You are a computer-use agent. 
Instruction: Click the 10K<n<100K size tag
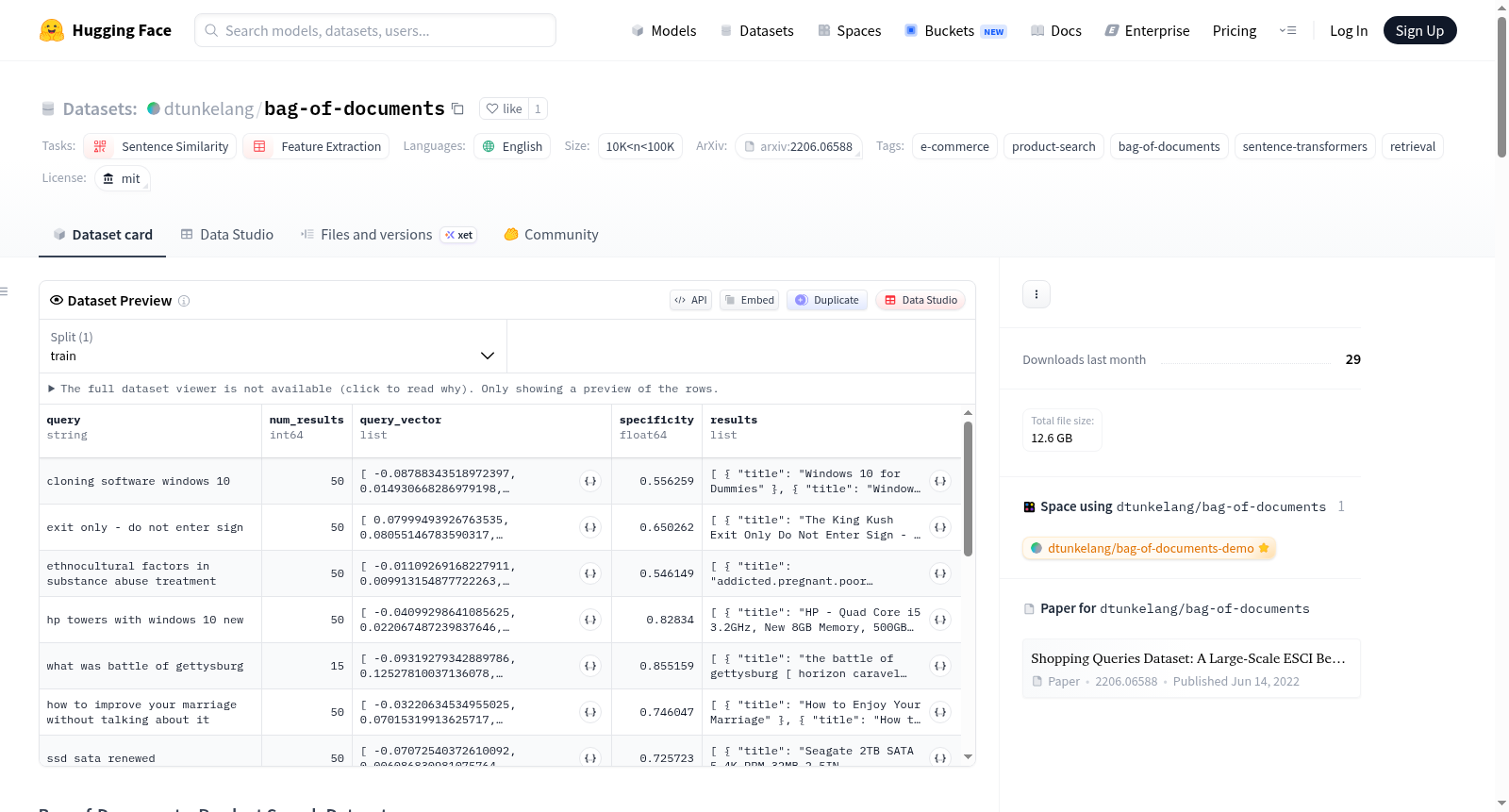point(640,146)
